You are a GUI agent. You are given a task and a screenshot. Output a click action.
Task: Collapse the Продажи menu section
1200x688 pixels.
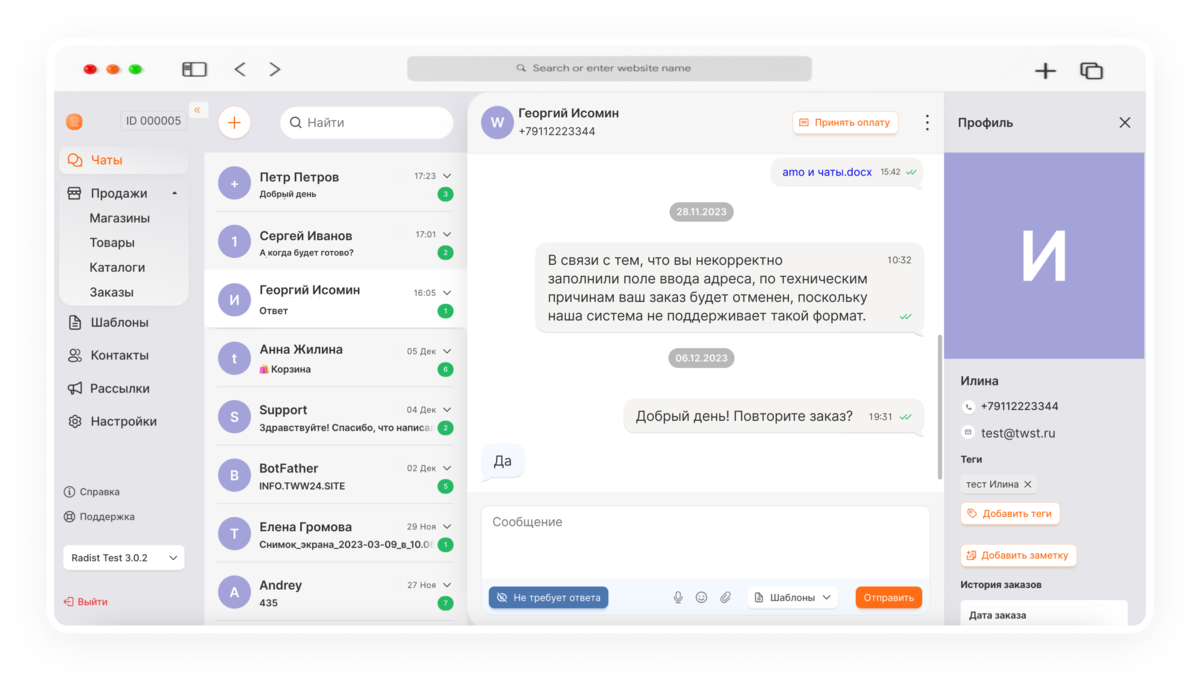[175, 193]
